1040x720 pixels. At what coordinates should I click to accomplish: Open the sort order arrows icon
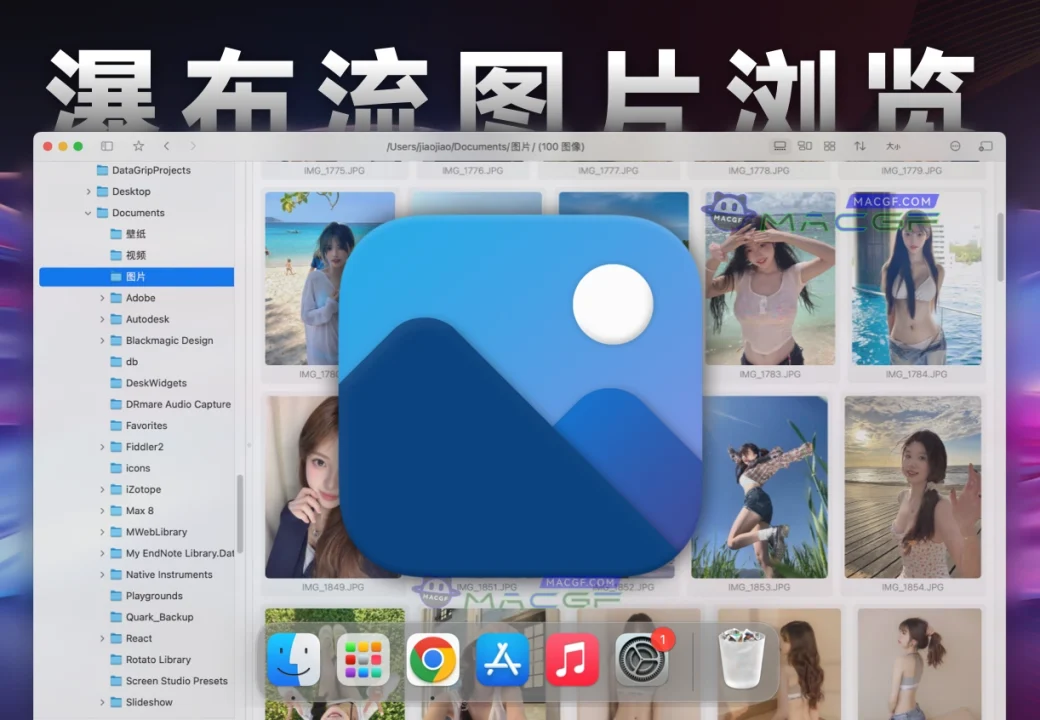click(x=860, y=146)
